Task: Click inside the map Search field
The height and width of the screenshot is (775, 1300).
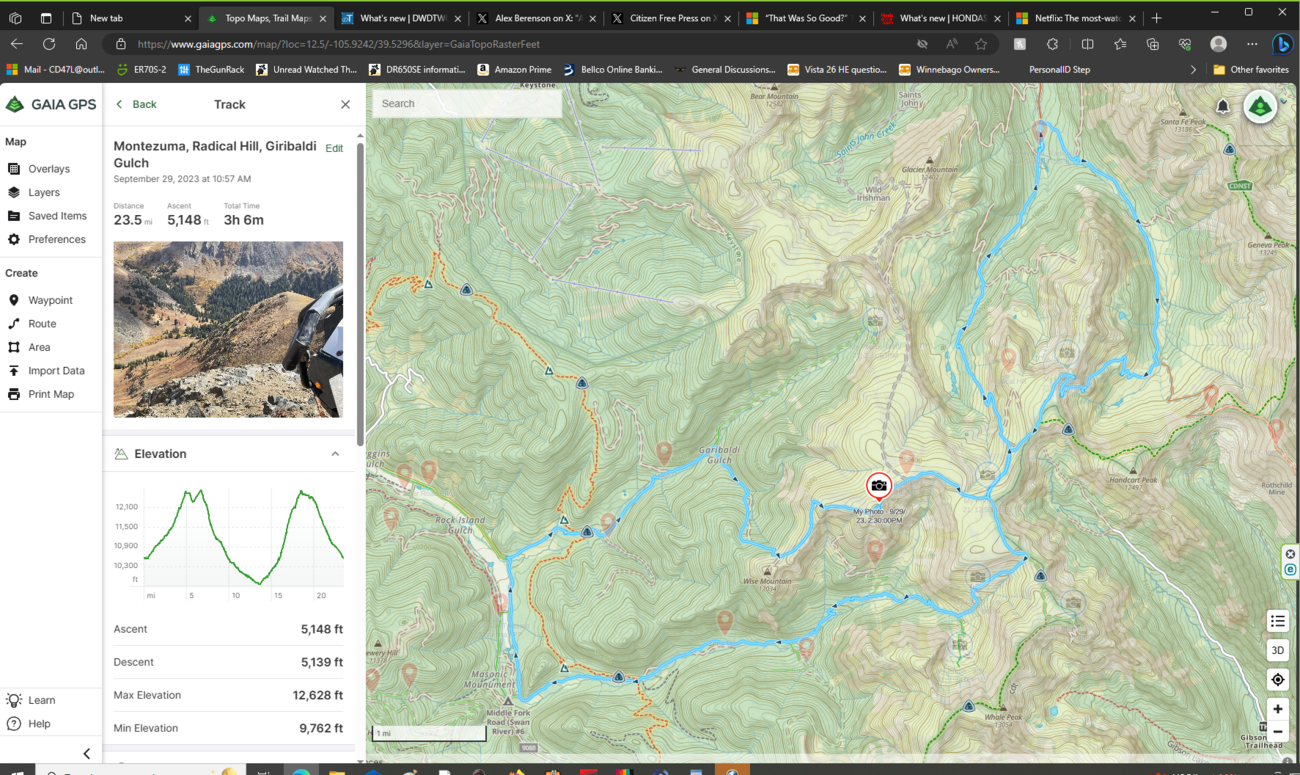Action: tap(467, 103)
